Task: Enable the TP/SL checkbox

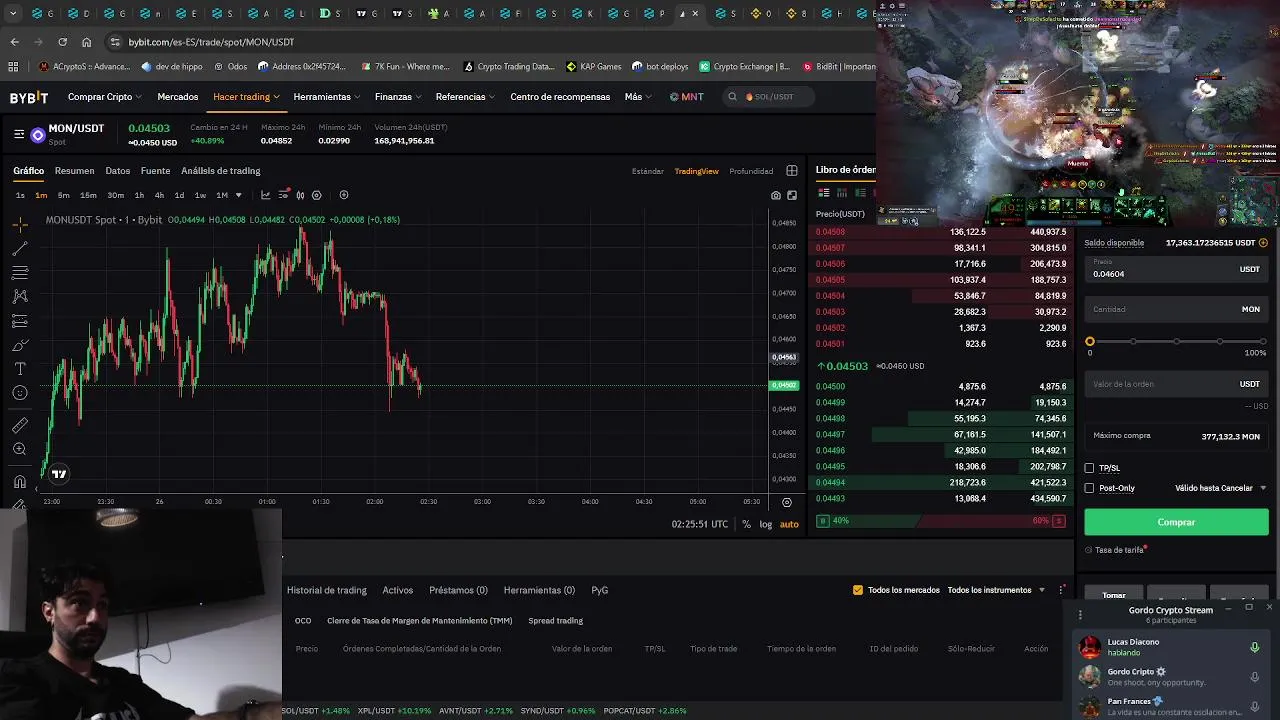Action: click(1089, 468)
